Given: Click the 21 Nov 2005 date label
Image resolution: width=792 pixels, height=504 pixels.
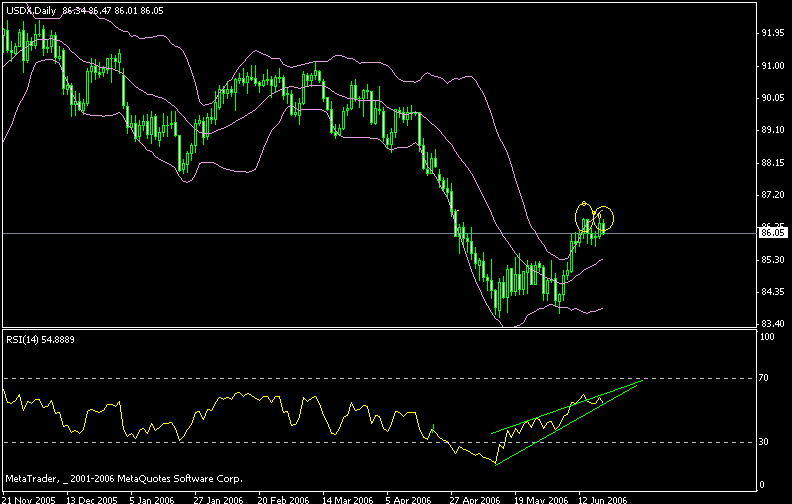Looking at the screenshot, I should pyautogui.click(x=28, y=500).
